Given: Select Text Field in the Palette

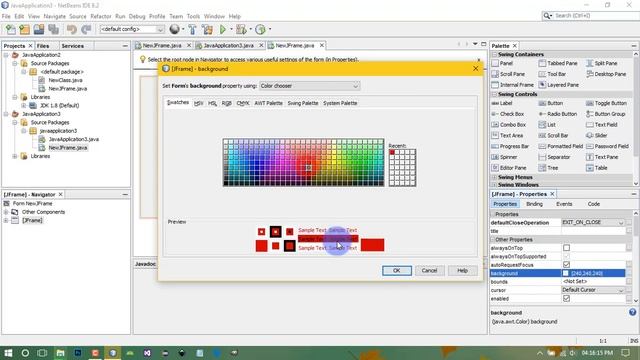Looking at the screenshot, I should (x=602, y=124).
